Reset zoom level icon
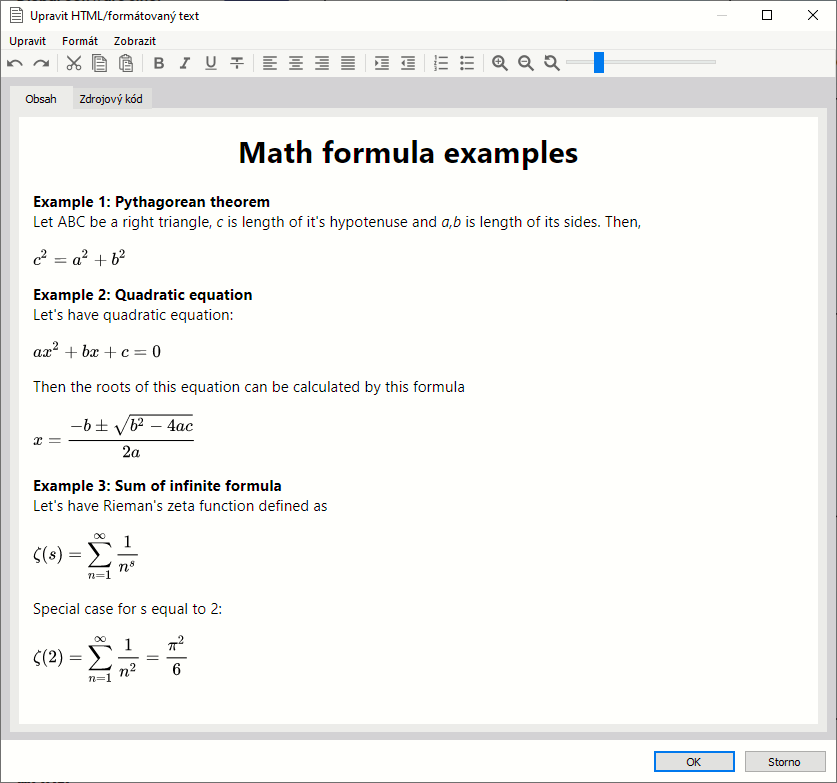 pos(552,63)
